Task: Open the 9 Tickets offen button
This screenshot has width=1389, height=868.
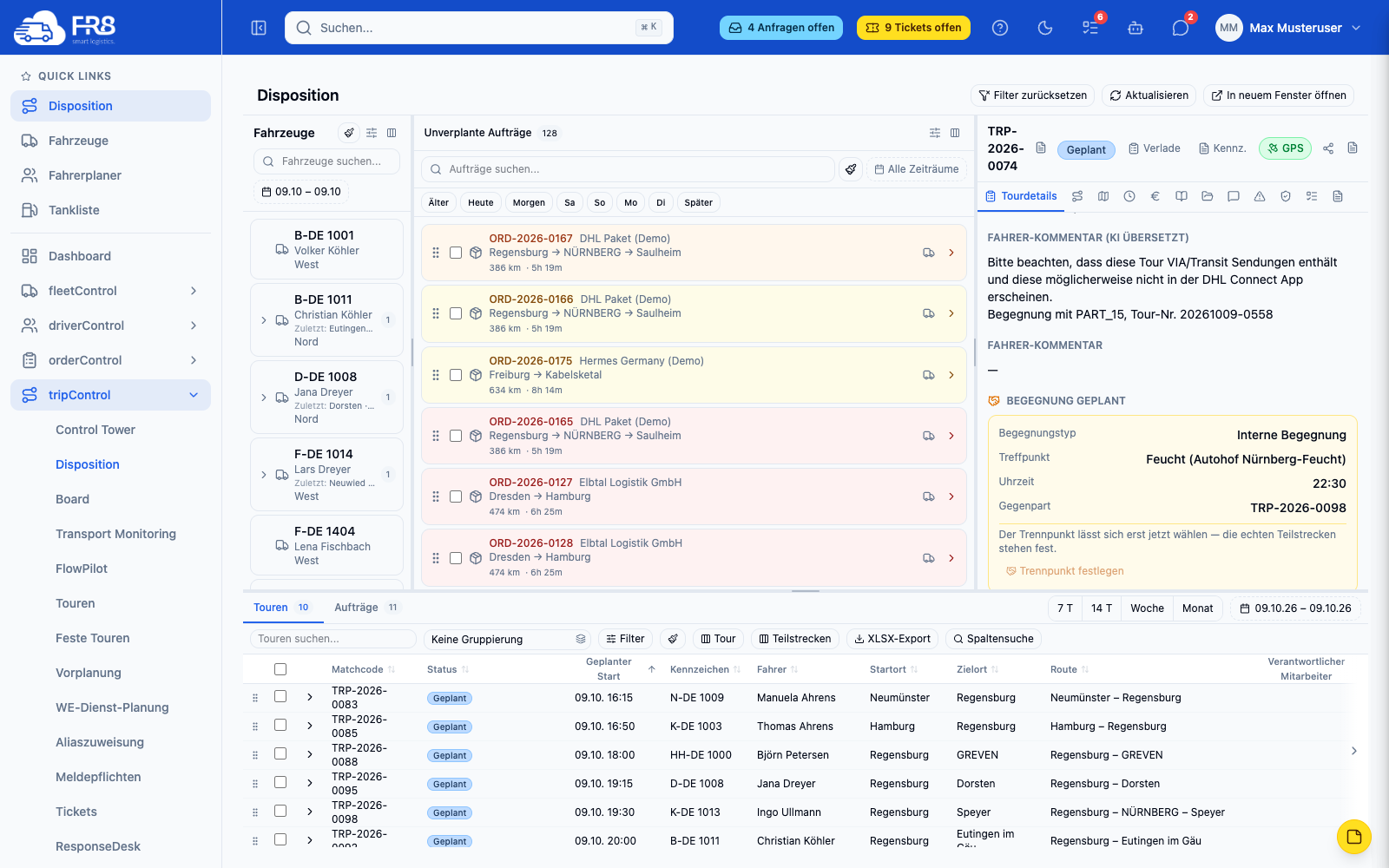Action: tap(914, 28)
